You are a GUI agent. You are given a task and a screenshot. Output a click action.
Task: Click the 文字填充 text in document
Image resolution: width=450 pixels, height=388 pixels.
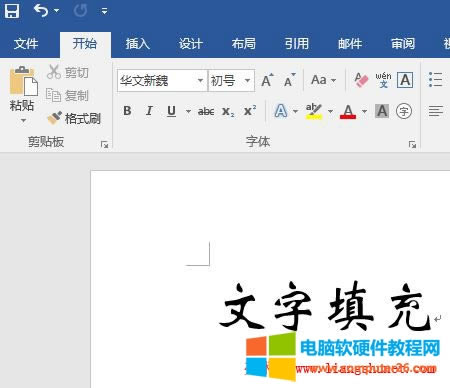326,306
